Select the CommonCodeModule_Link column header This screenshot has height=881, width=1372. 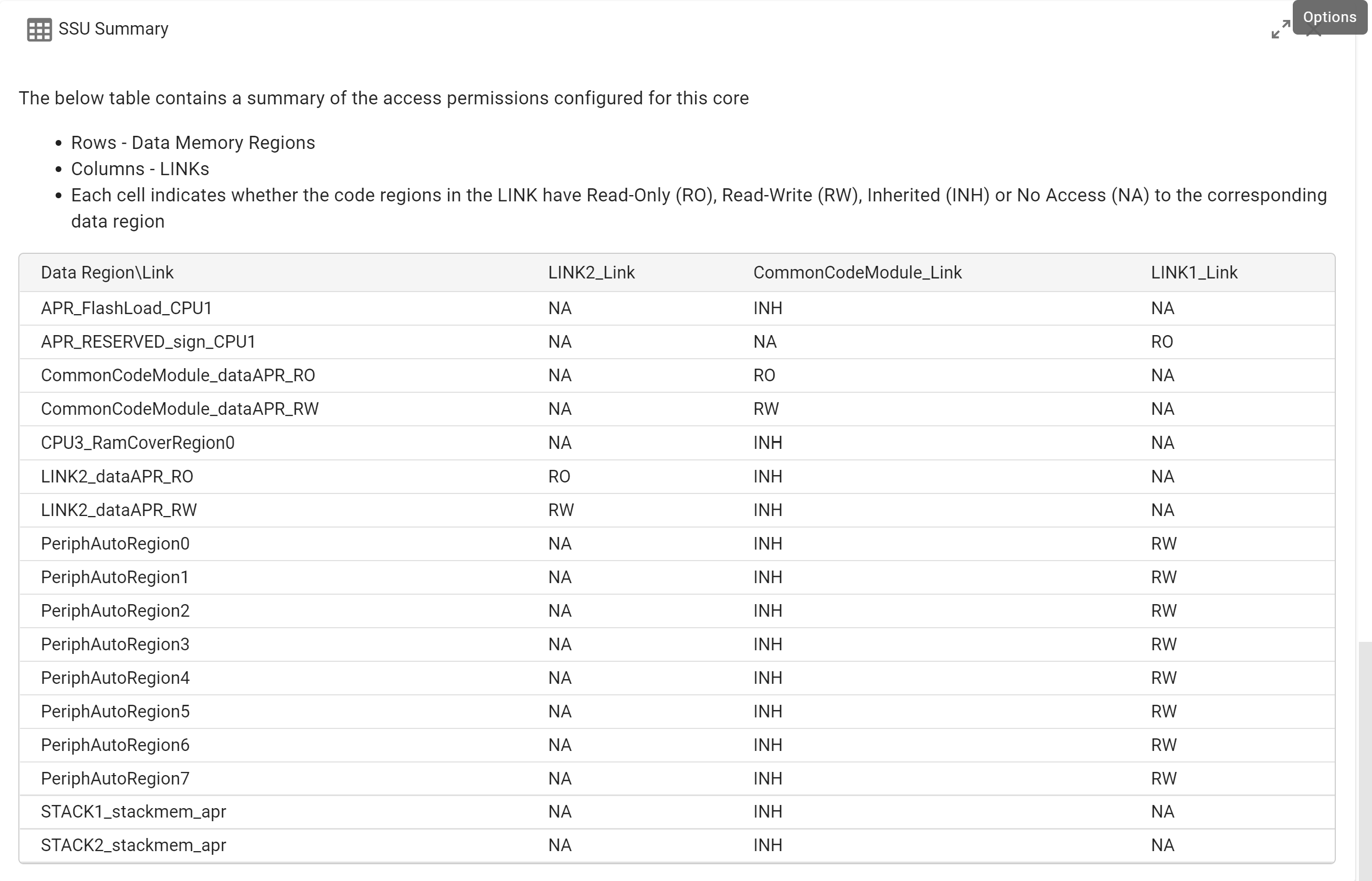point(857,272)
